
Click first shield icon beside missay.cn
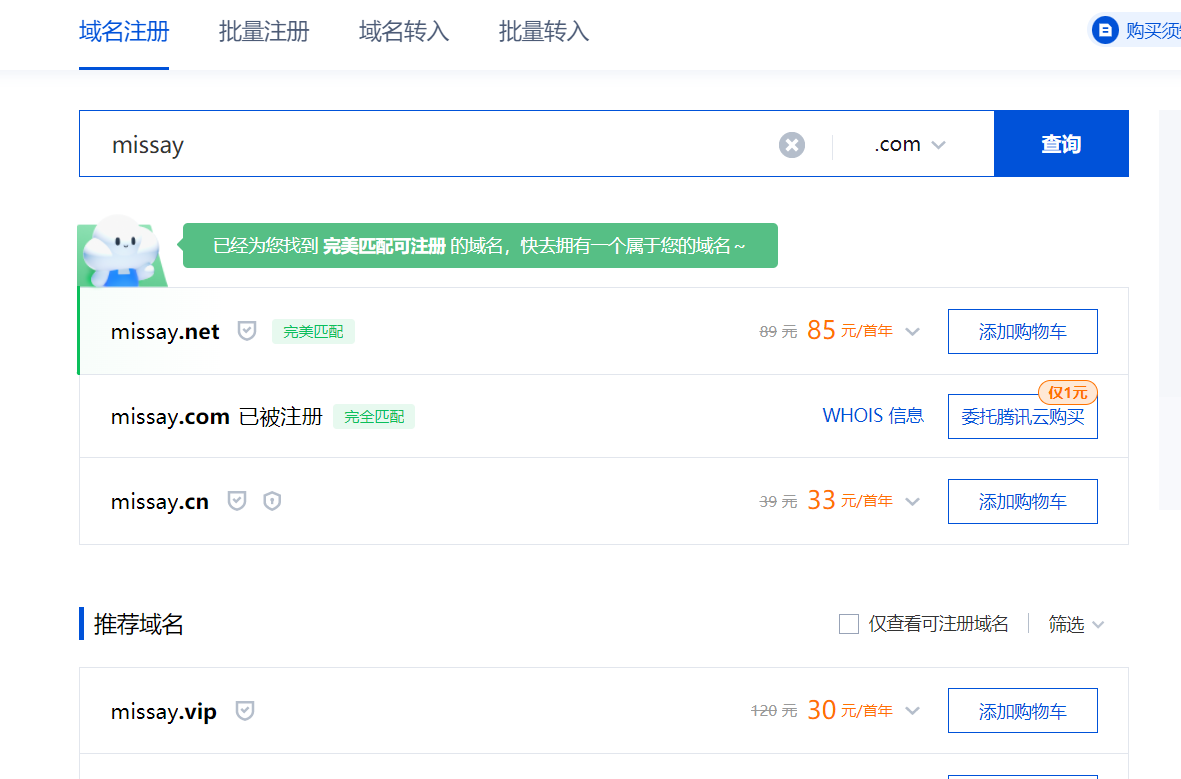237,501
